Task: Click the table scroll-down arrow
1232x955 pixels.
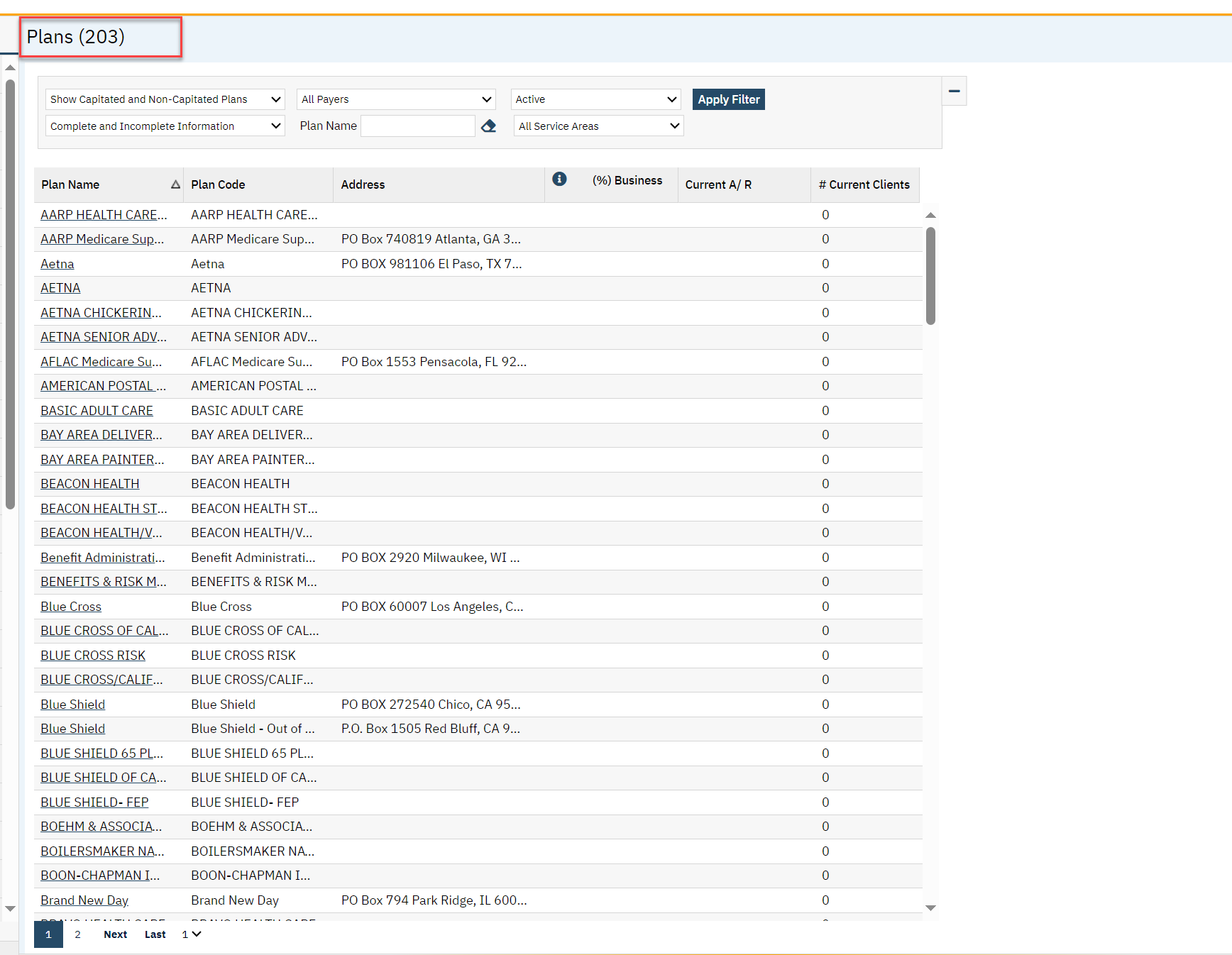Action: (930, 908)
